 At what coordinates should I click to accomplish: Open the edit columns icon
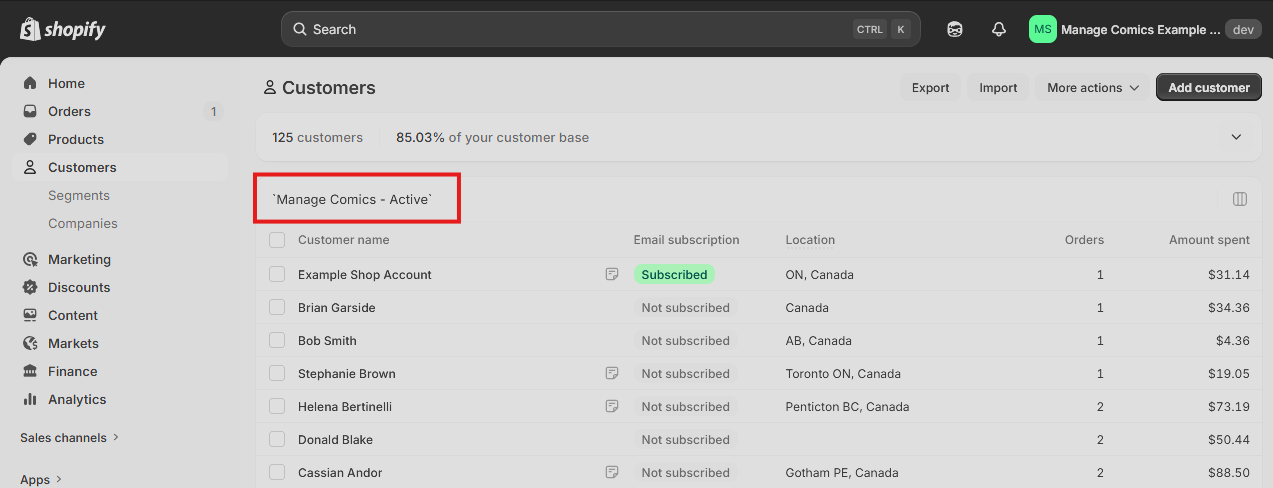[x=1240, y=199]
